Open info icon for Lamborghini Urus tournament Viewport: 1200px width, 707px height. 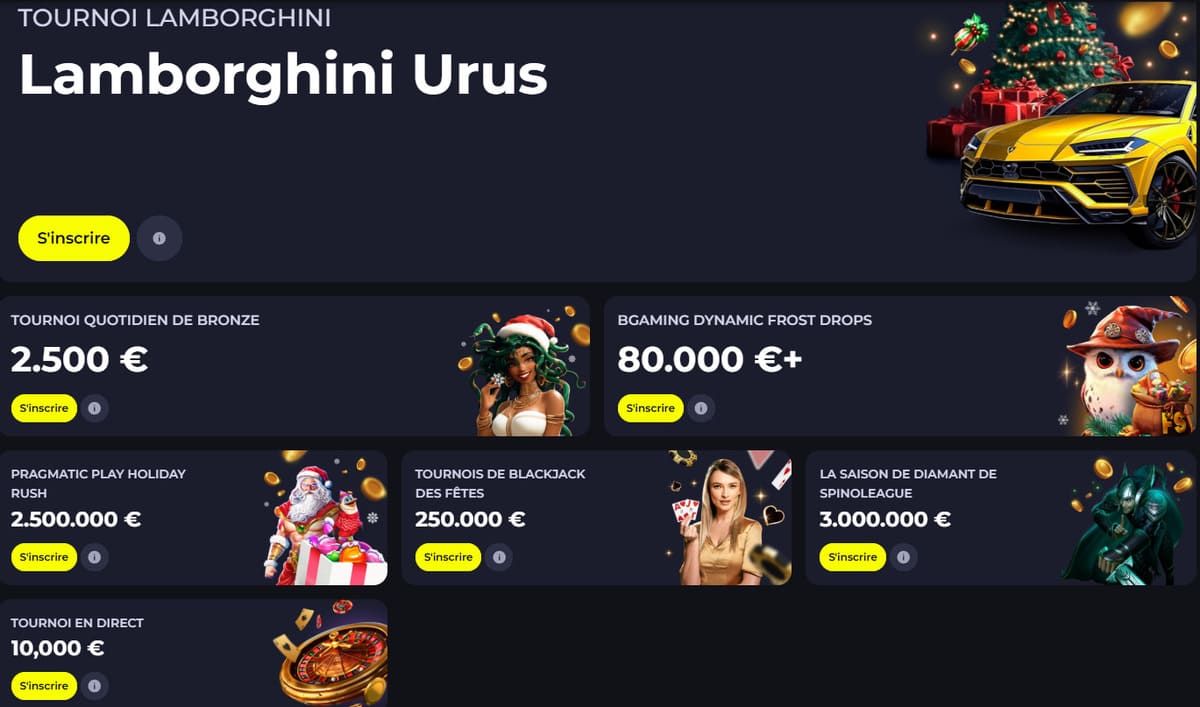pyautogui.click(x=159, y=239)
